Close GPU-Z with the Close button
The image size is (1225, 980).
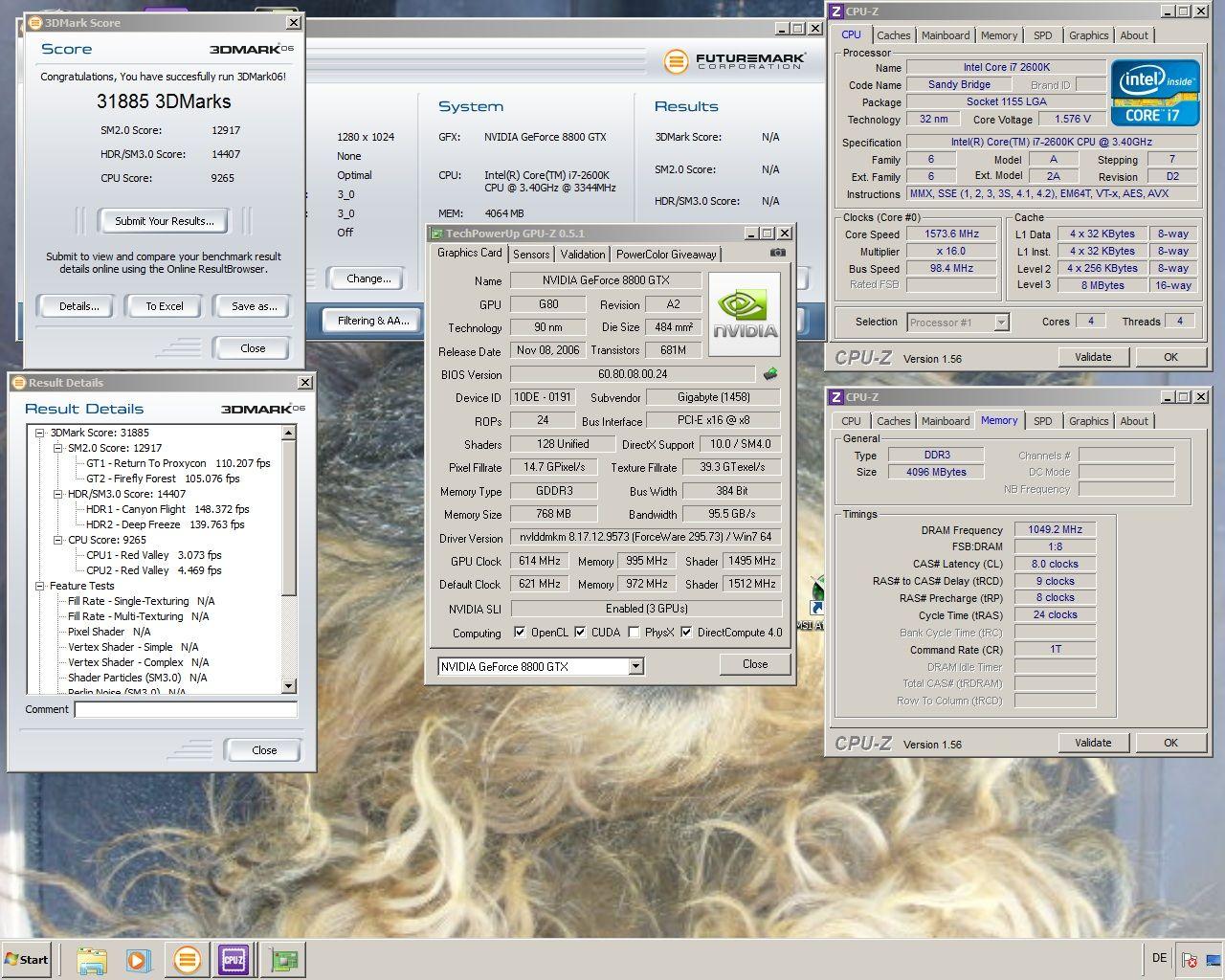(755, 664)
